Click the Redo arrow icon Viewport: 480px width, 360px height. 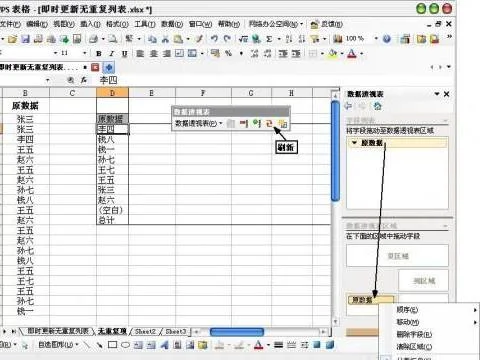point(227,39)
